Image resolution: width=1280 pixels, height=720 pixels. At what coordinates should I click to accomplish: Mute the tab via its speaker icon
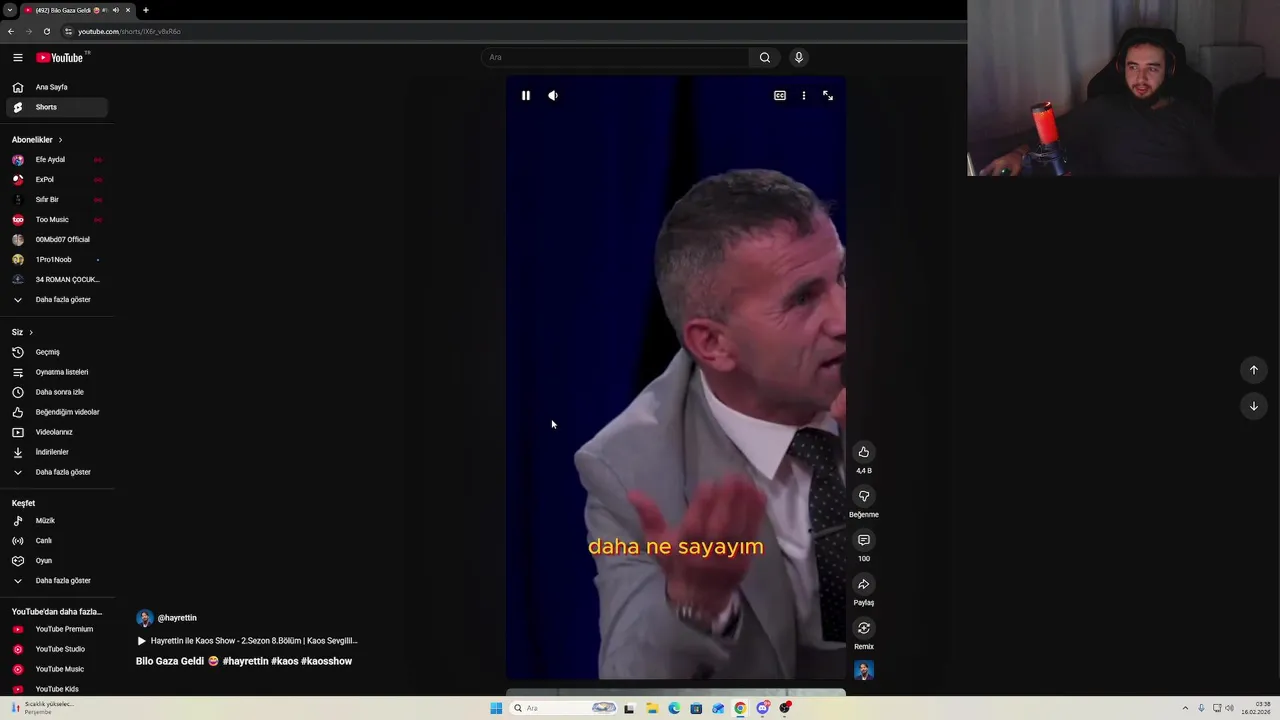[115, 10]
